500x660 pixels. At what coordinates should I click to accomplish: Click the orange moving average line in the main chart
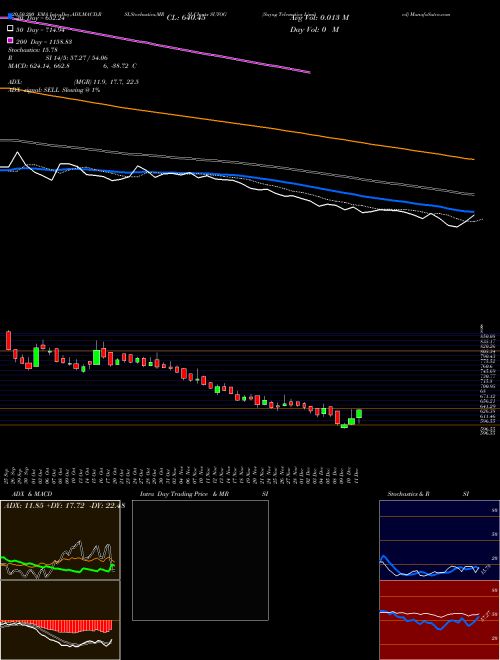pyautogui.click(x=237, y=122)
